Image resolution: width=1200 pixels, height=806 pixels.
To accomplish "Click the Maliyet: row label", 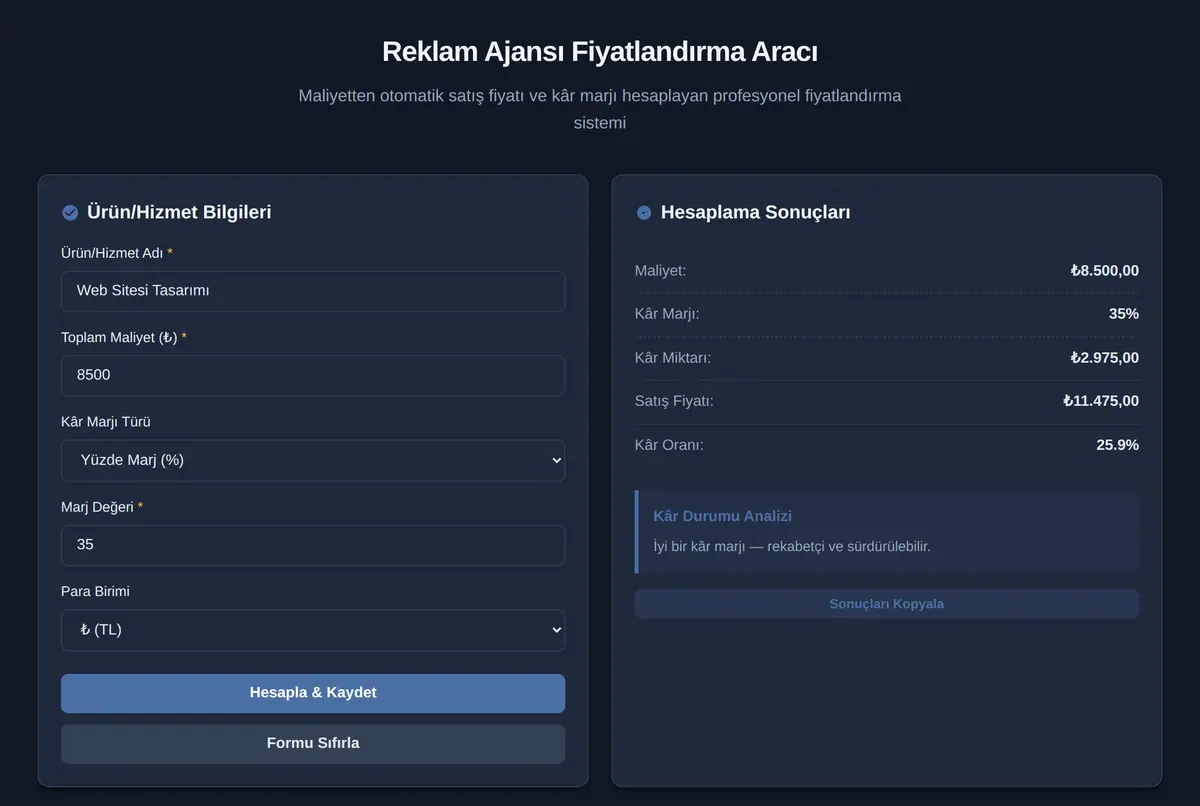I will click(660, 271).
